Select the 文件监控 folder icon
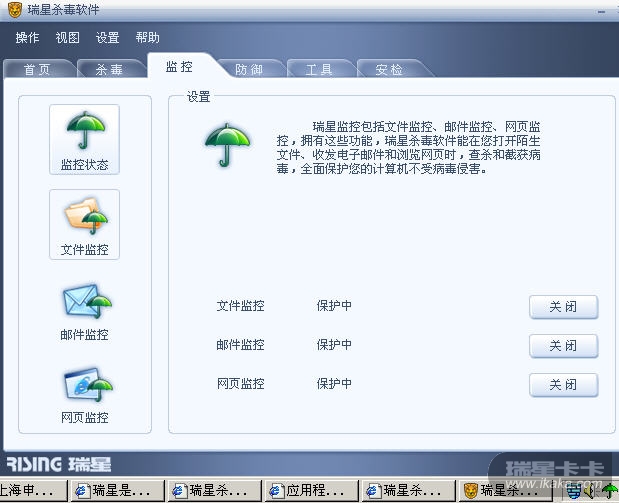The height and width of the screenshot is (503, 619). coord(84,224)
